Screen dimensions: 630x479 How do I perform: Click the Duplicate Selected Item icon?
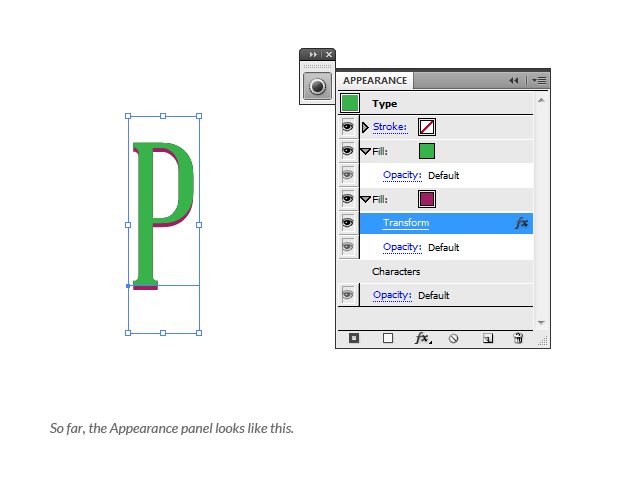pyautogui.click(x=488, y=339)
